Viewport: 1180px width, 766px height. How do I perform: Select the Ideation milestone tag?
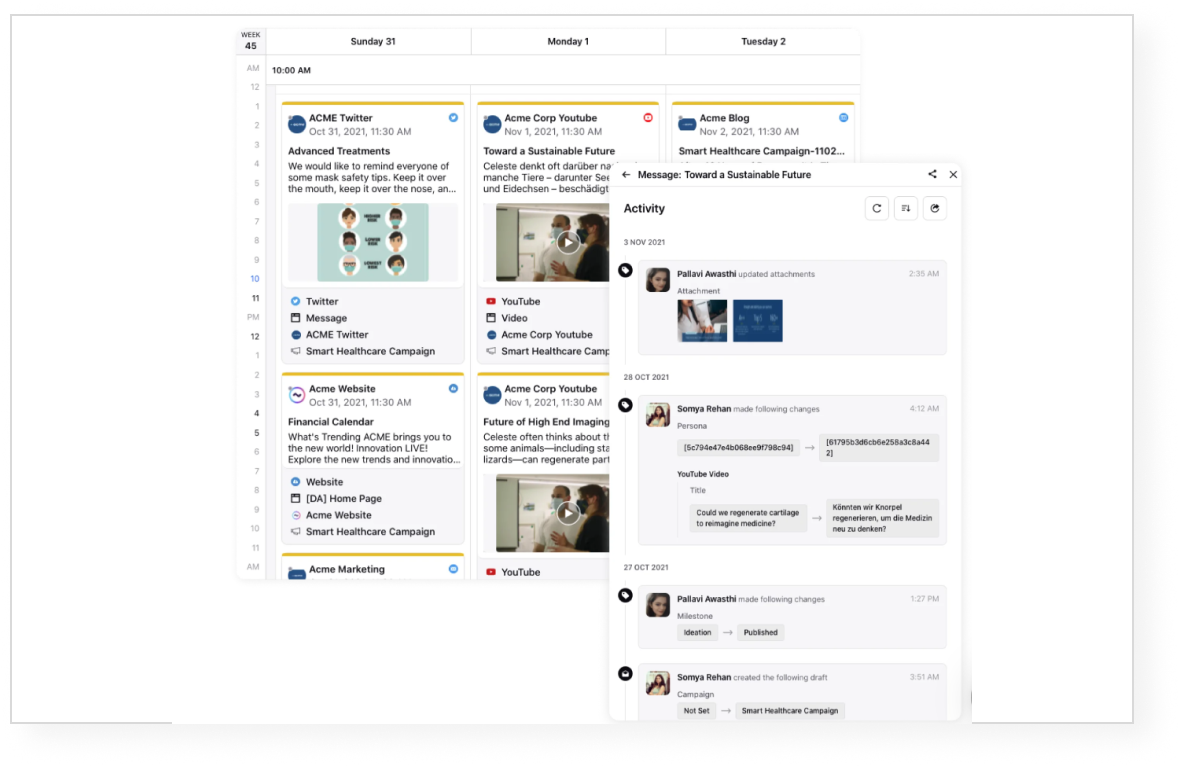(697, 633)
